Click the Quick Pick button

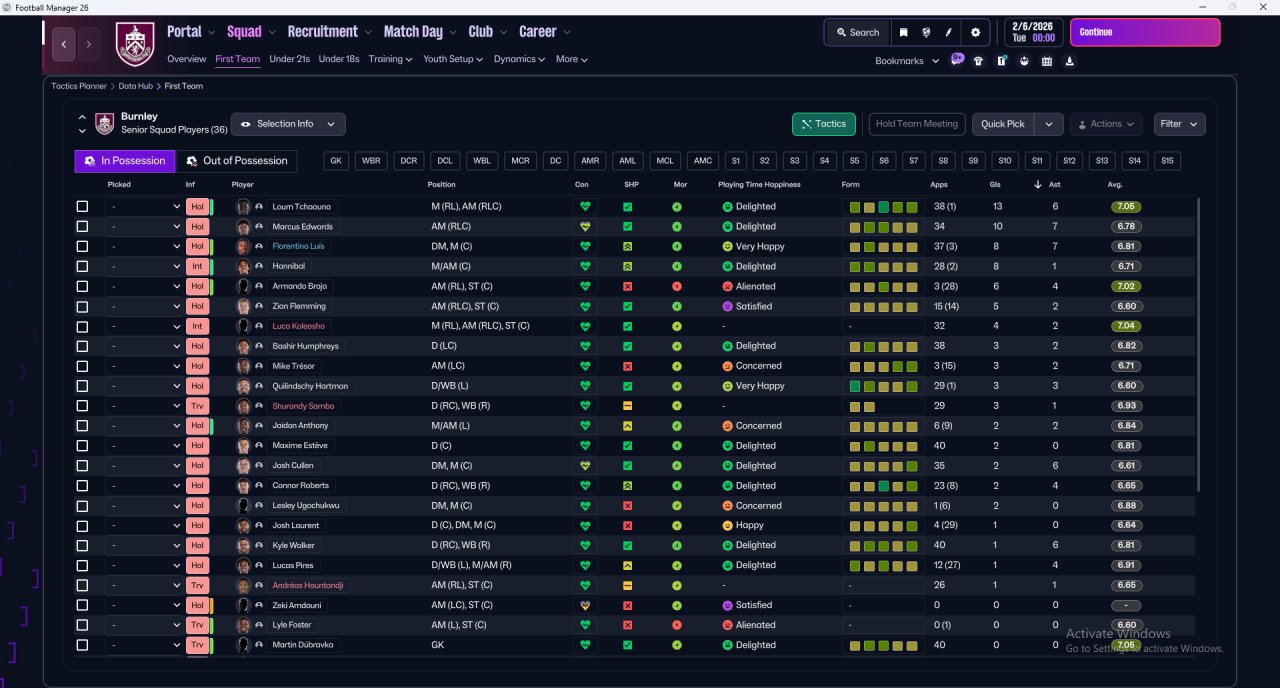click(1003, 124)
